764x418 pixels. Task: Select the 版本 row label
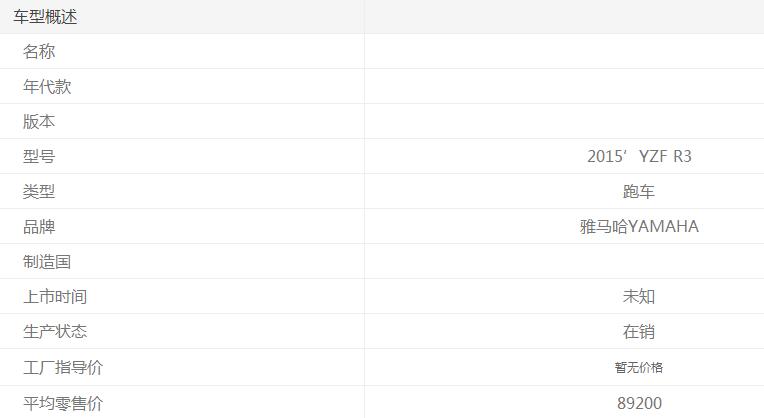(39, 122)
